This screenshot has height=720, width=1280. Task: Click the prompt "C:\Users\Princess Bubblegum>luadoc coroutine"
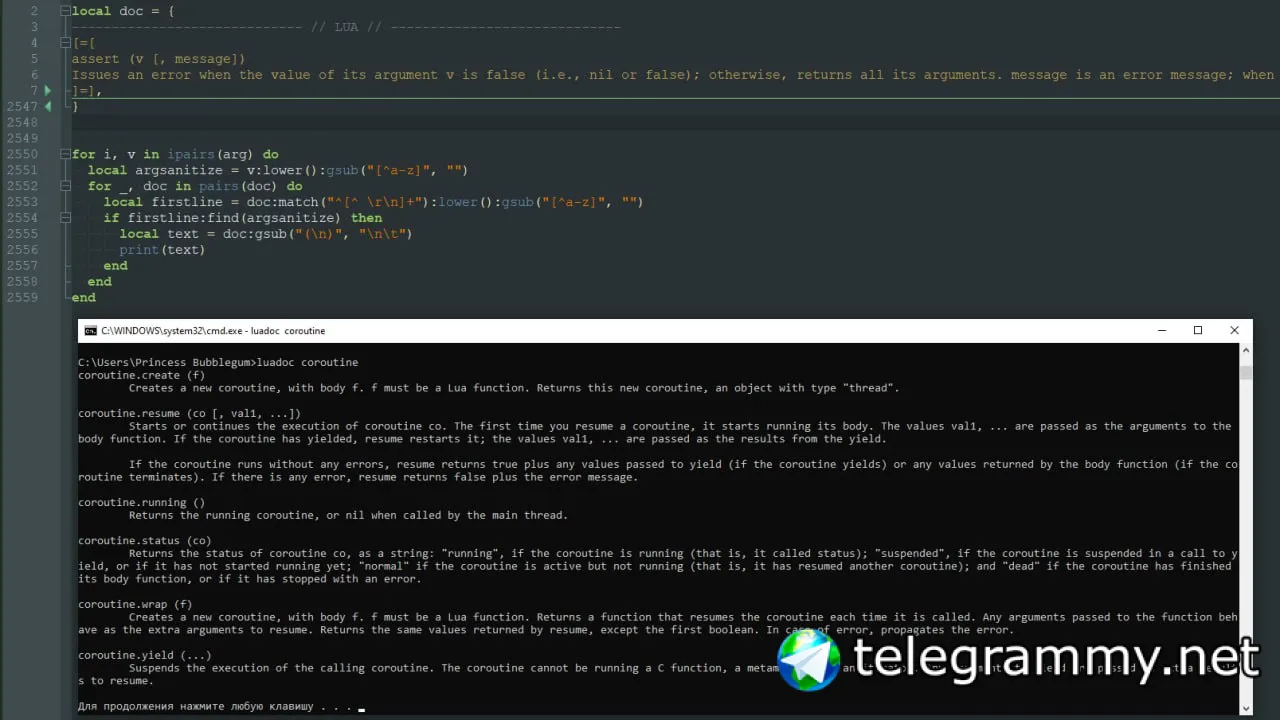[218, 362]
